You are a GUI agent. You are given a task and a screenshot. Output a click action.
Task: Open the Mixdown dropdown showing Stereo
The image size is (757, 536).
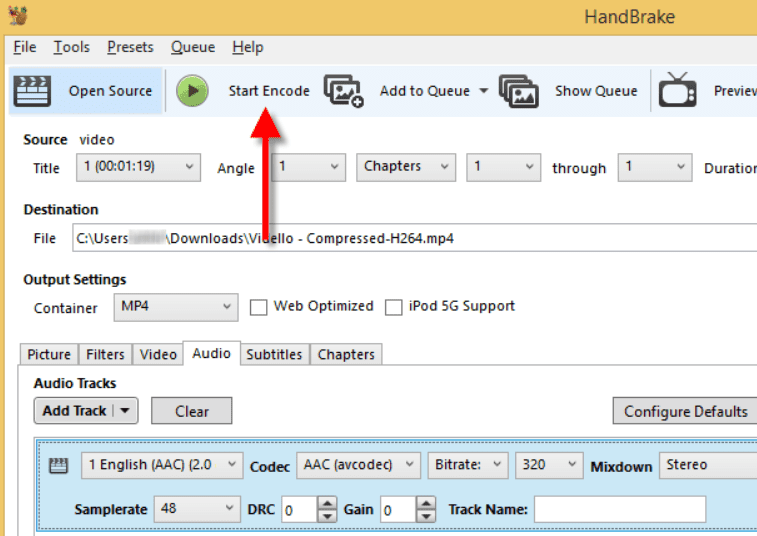[x=708, y=465]
